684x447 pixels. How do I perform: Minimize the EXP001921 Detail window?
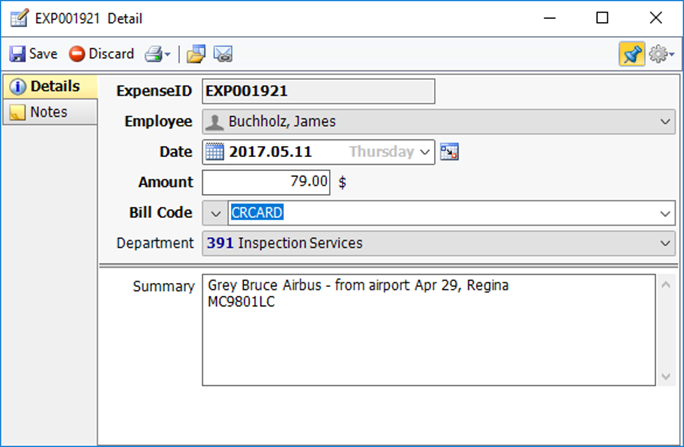(x=550, y=18)
